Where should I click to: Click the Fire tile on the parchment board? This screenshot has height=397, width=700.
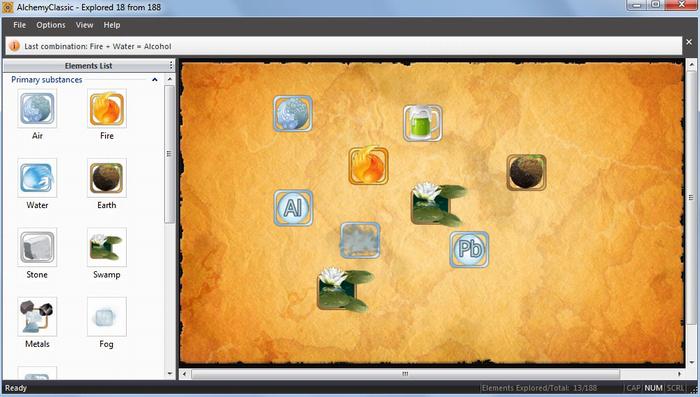368,165
